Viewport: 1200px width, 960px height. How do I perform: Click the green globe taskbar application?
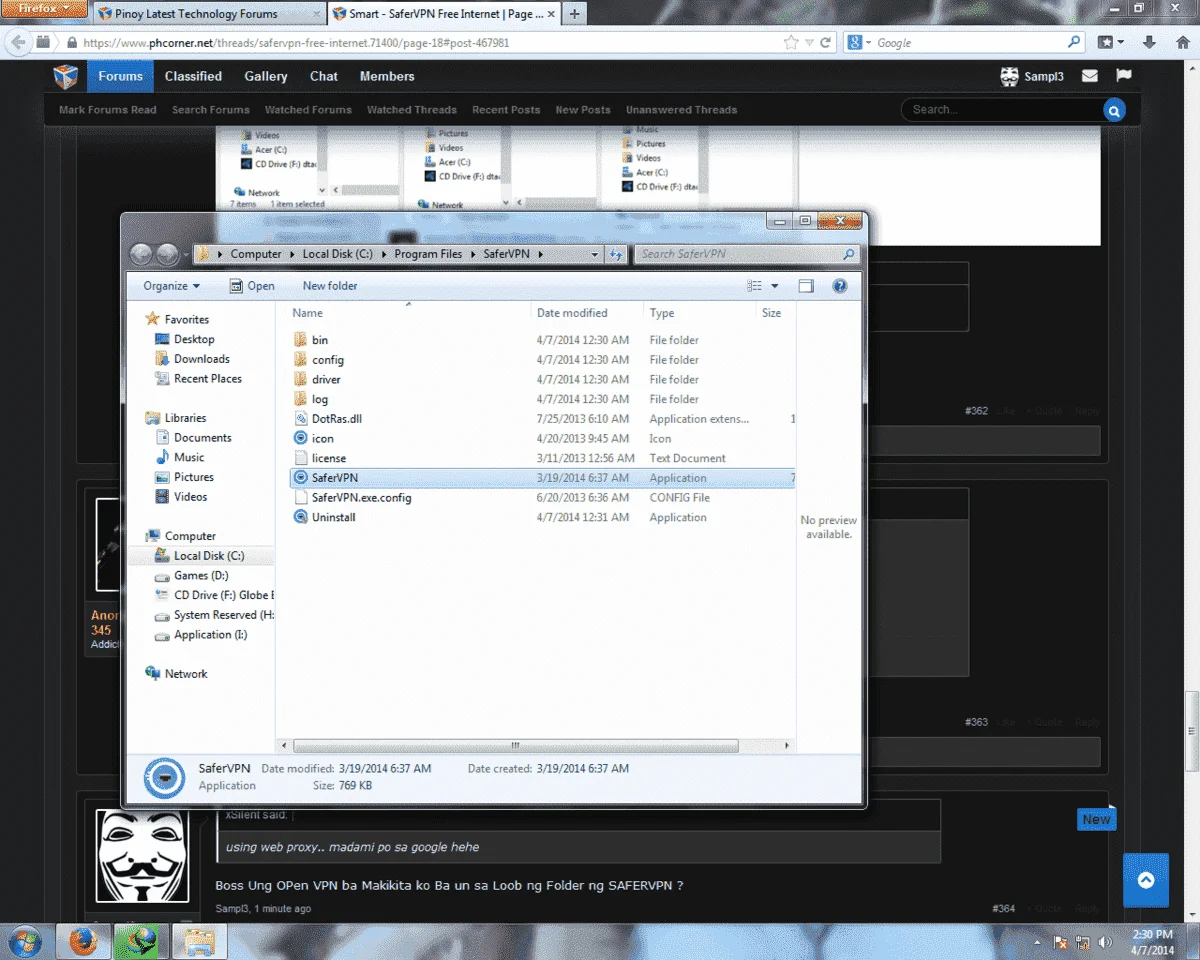point(141,942)
